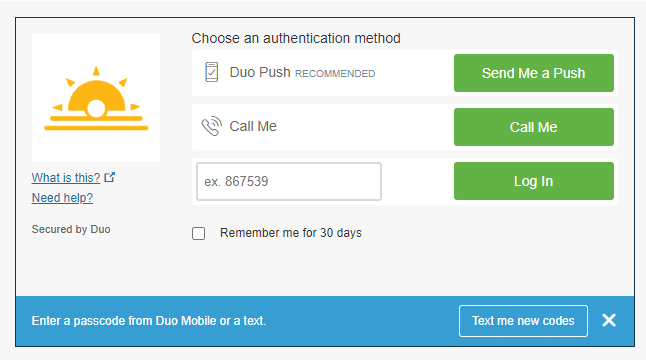Click the "RECOMMENDED" tag next to Duo Push
Screen dimensions: 646x360
point(335,74)
